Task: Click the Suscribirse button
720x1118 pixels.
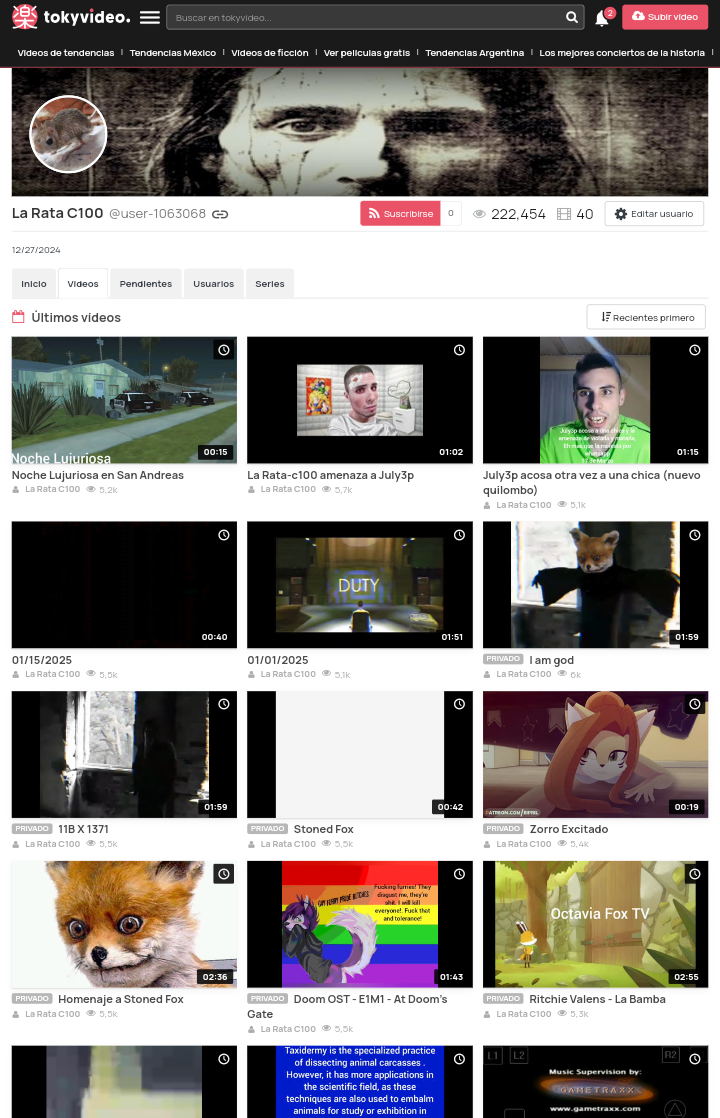Action: (401, 213)
